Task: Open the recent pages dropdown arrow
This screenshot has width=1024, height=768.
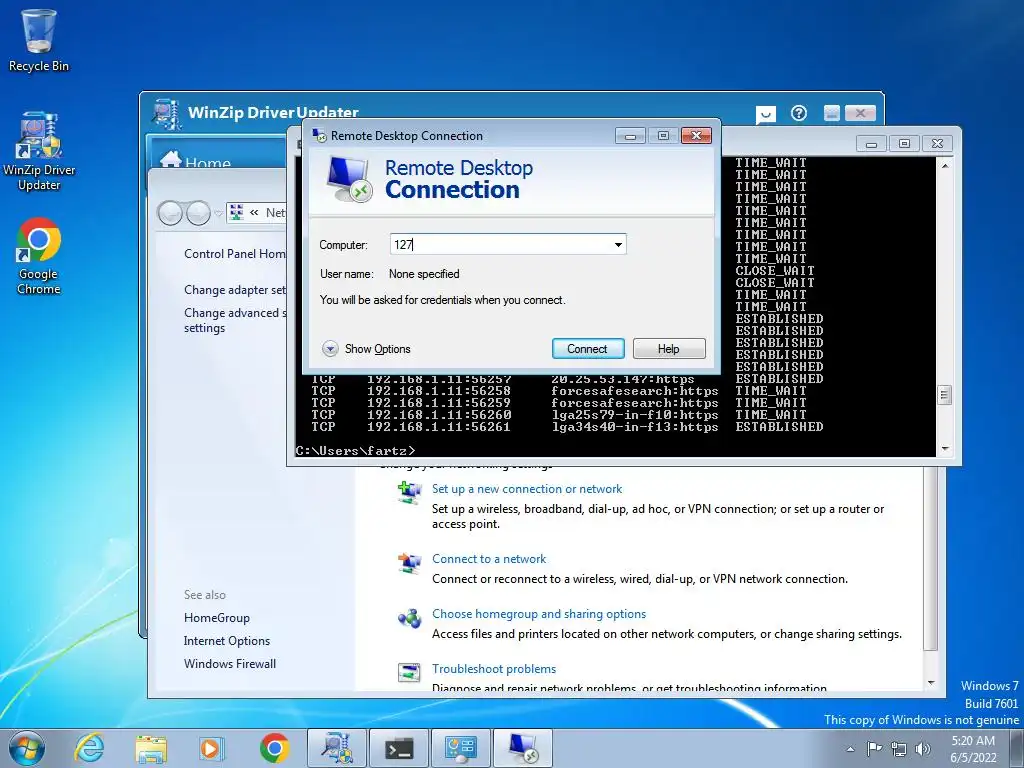Action: point(219,214)
